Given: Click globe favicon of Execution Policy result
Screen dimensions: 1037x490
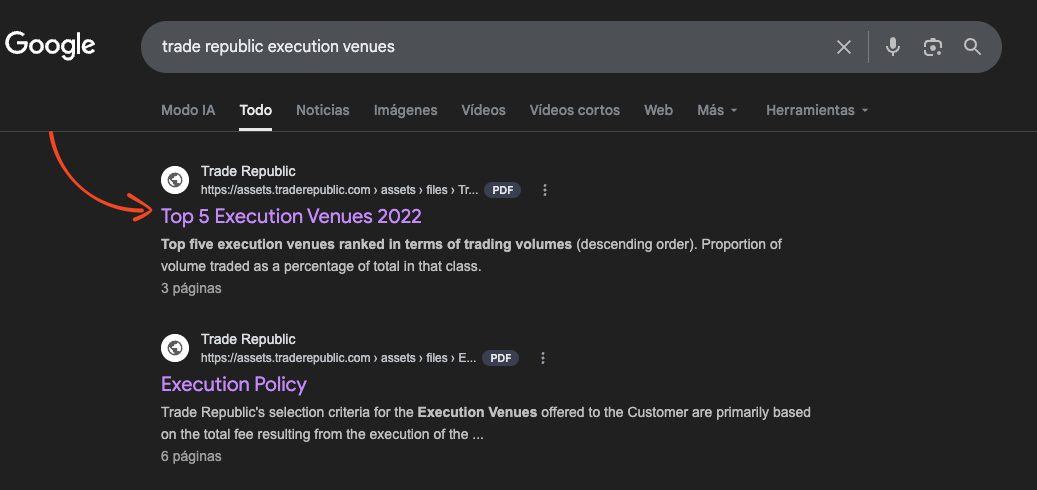Looking at the screenshot, I should coord(175,348).
